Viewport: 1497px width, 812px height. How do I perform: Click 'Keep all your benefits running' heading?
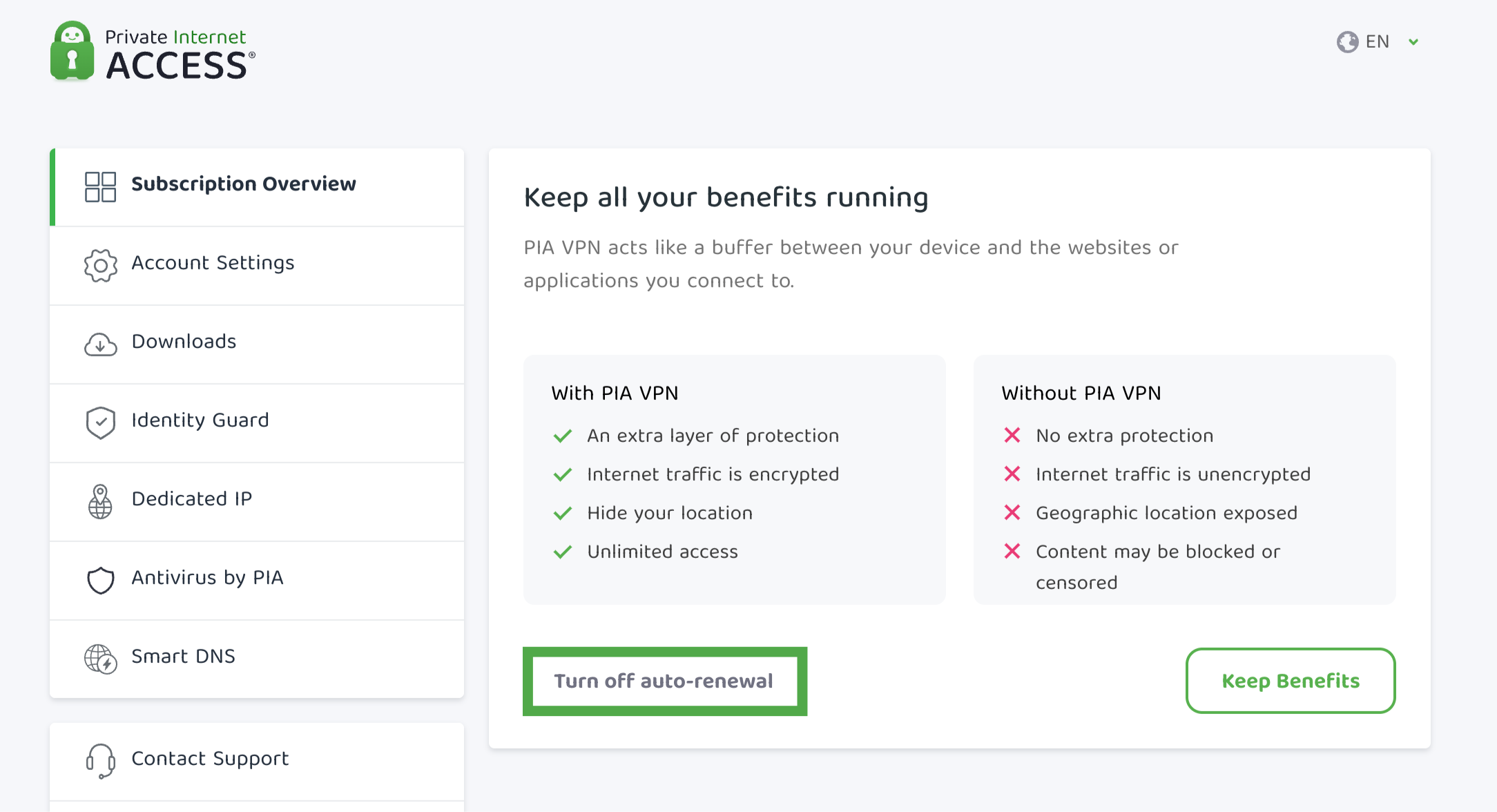[726, 198]
